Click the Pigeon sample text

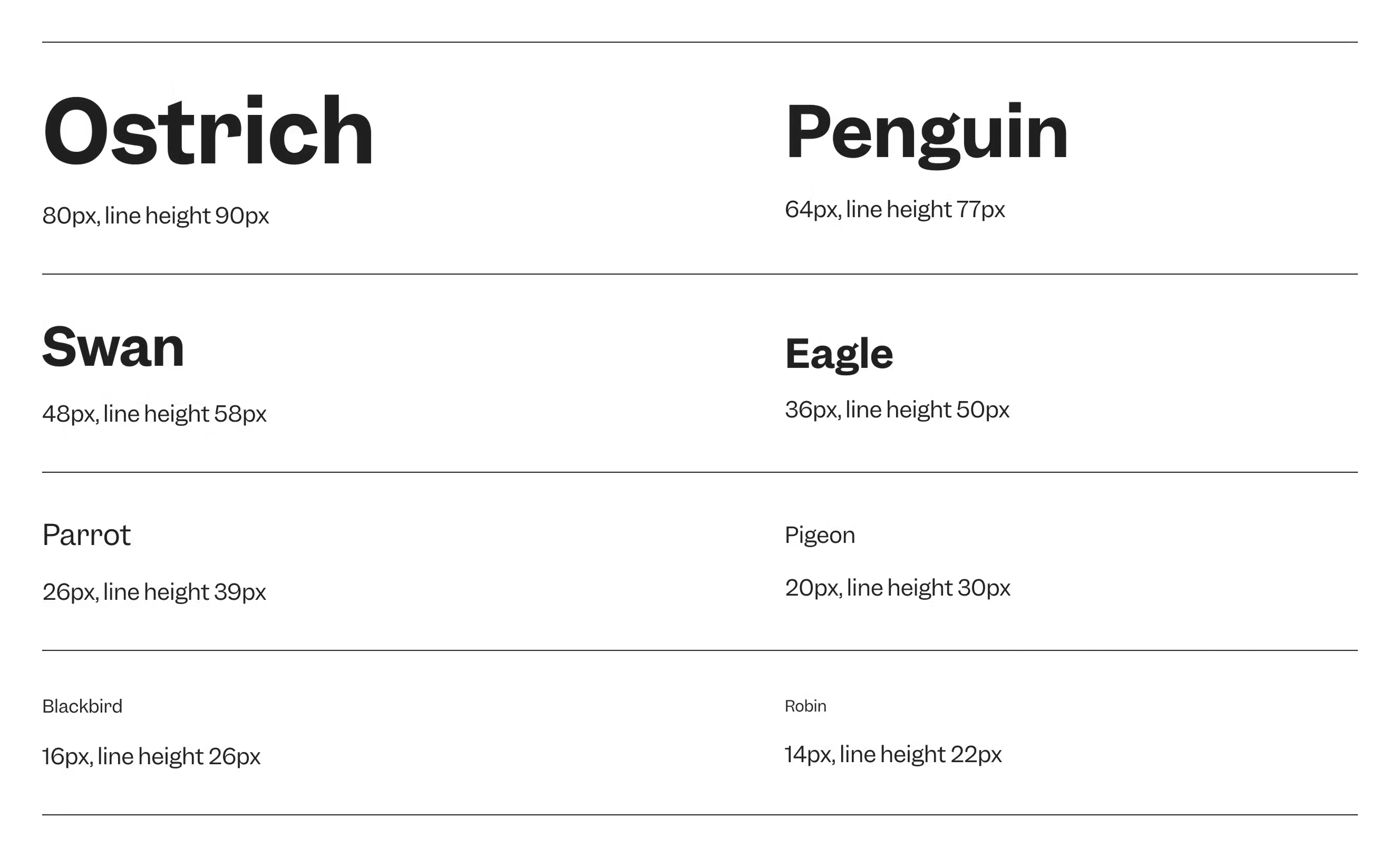pyautogui.click(x=820, y=535)
